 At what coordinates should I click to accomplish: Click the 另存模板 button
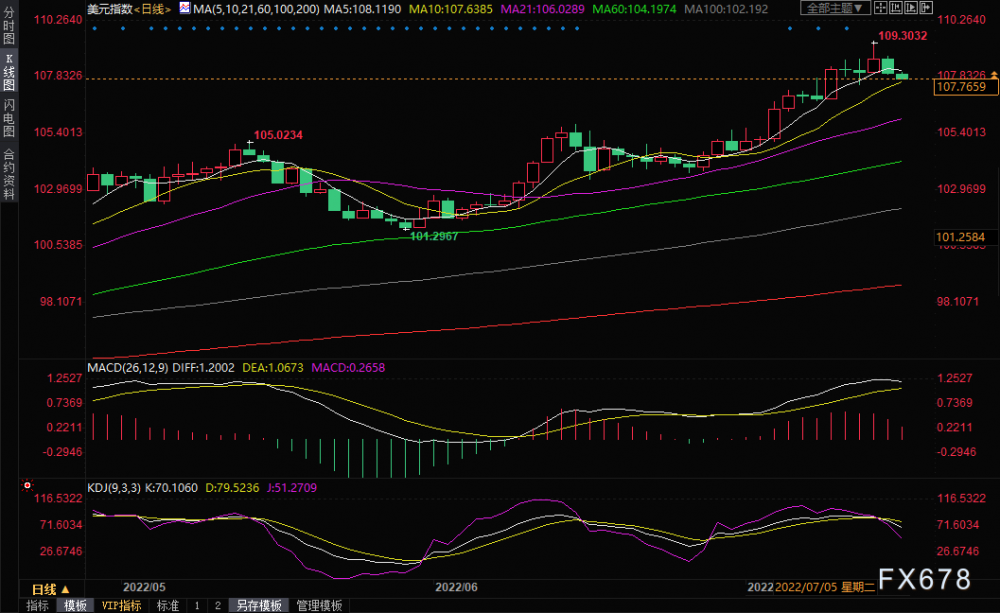click(259, 605)
